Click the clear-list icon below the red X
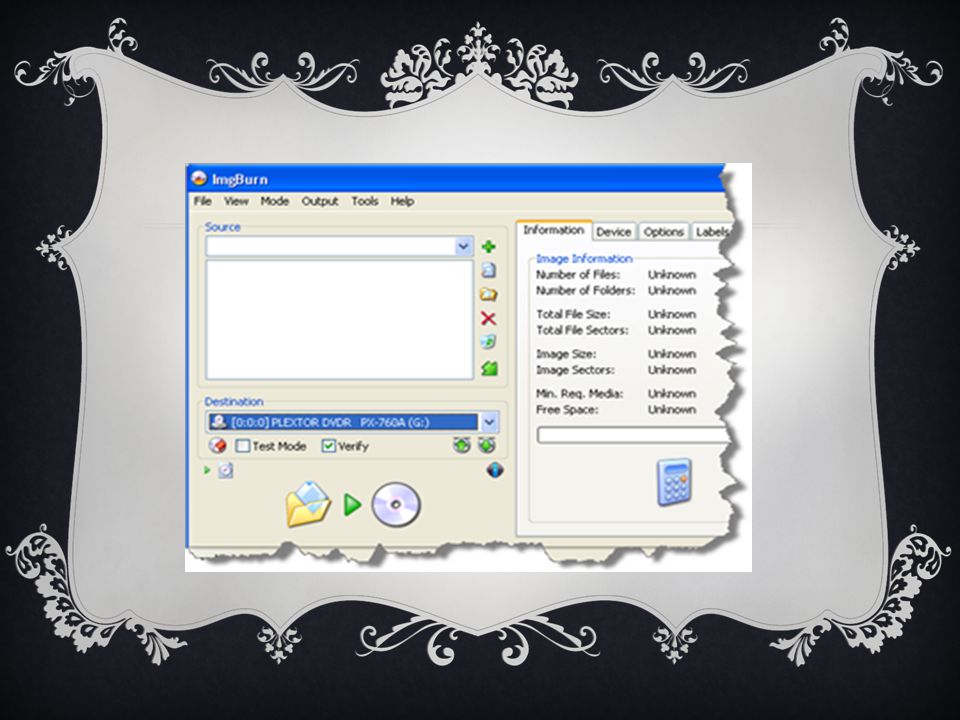Screen dimensions: 960x720 (489, 342)
